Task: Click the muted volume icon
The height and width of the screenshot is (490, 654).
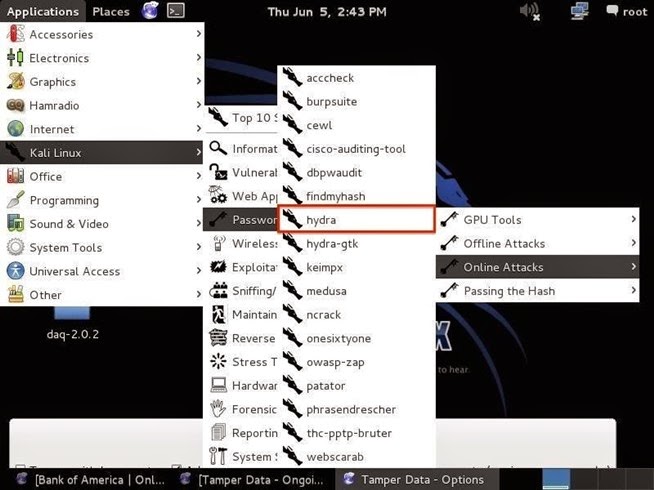Action: point(530,11)
